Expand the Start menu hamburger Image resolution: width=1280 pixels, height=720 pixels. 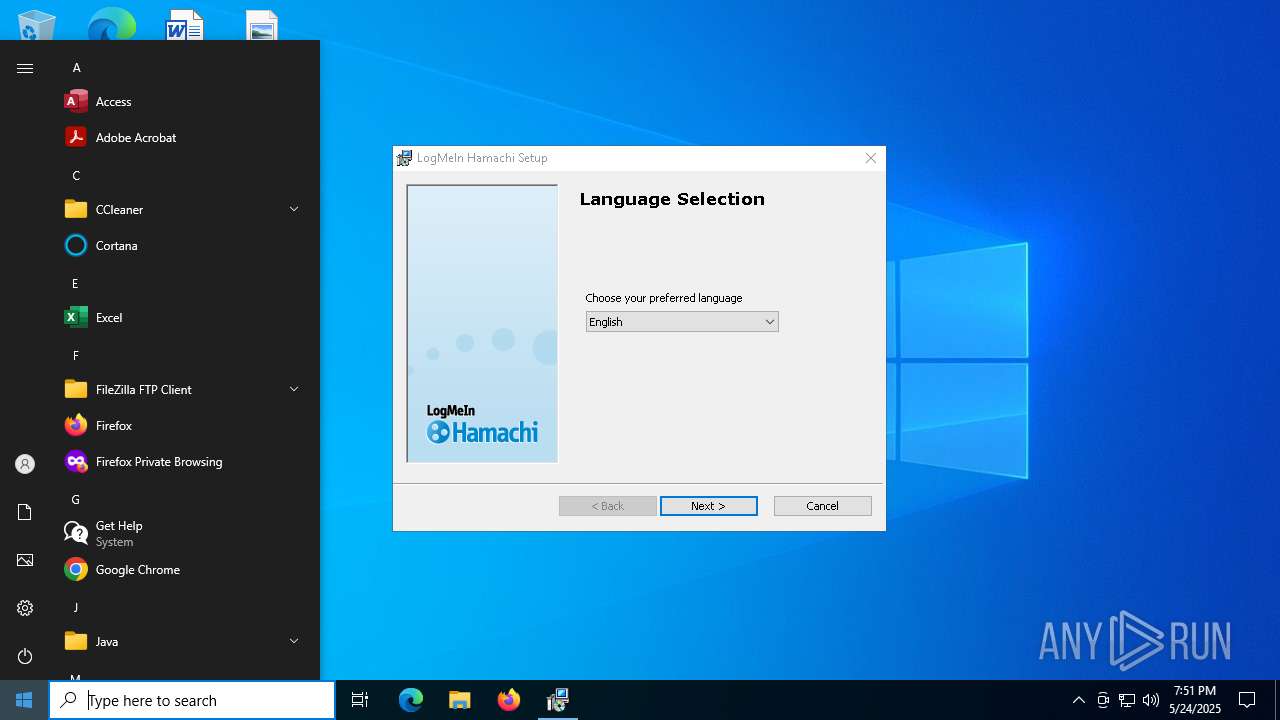point(25,68)
